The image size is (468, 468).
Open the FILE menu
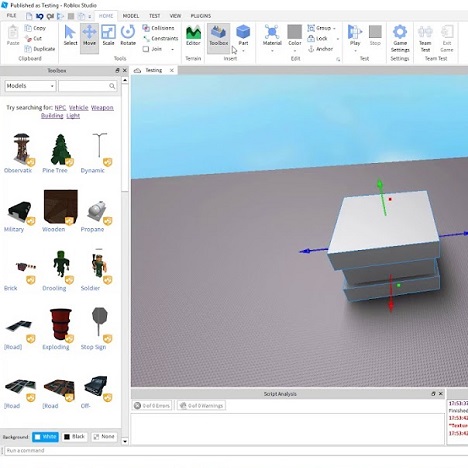pos(11,16)
